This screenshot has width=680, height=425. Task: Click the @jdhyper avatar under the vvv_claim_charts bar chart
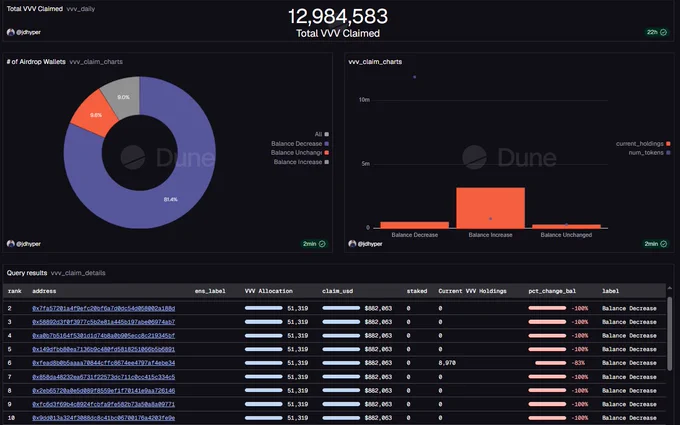tap(352, 244)
